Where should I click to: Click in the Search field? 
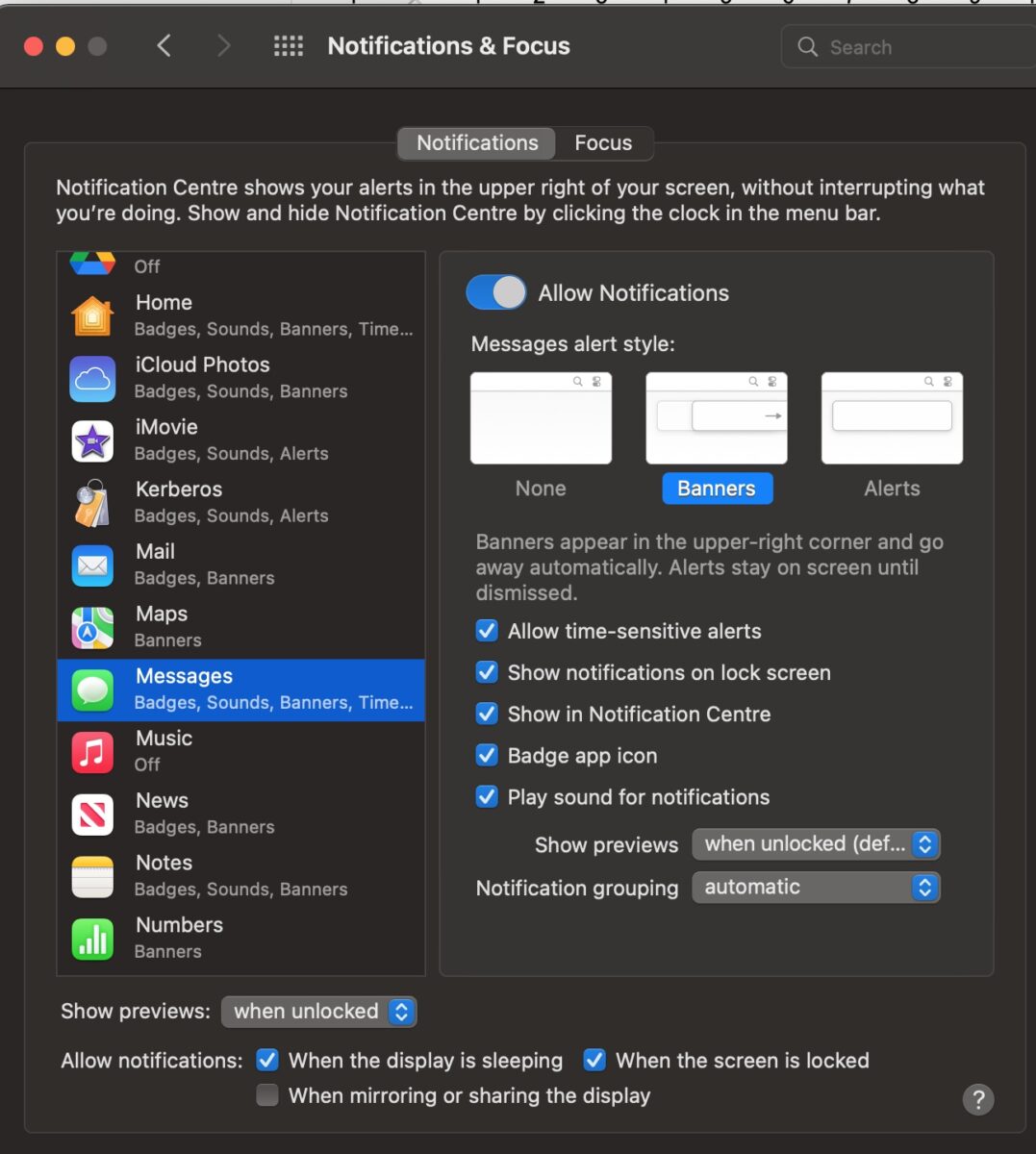(x=909, y=46)
